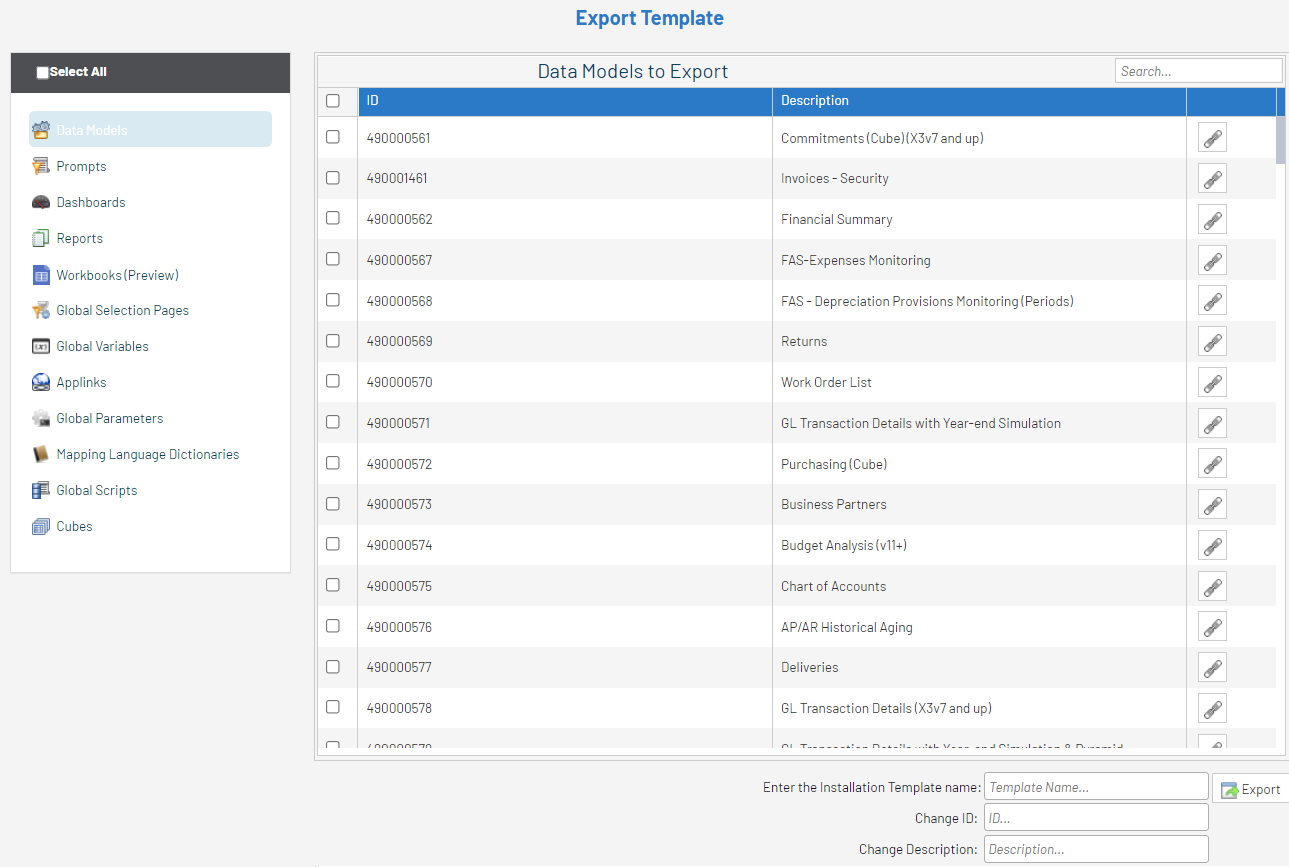This screenshot has width=1289, height=867.
Task: Open Mapping Language Dictionaries section
Action: [147, 455]
